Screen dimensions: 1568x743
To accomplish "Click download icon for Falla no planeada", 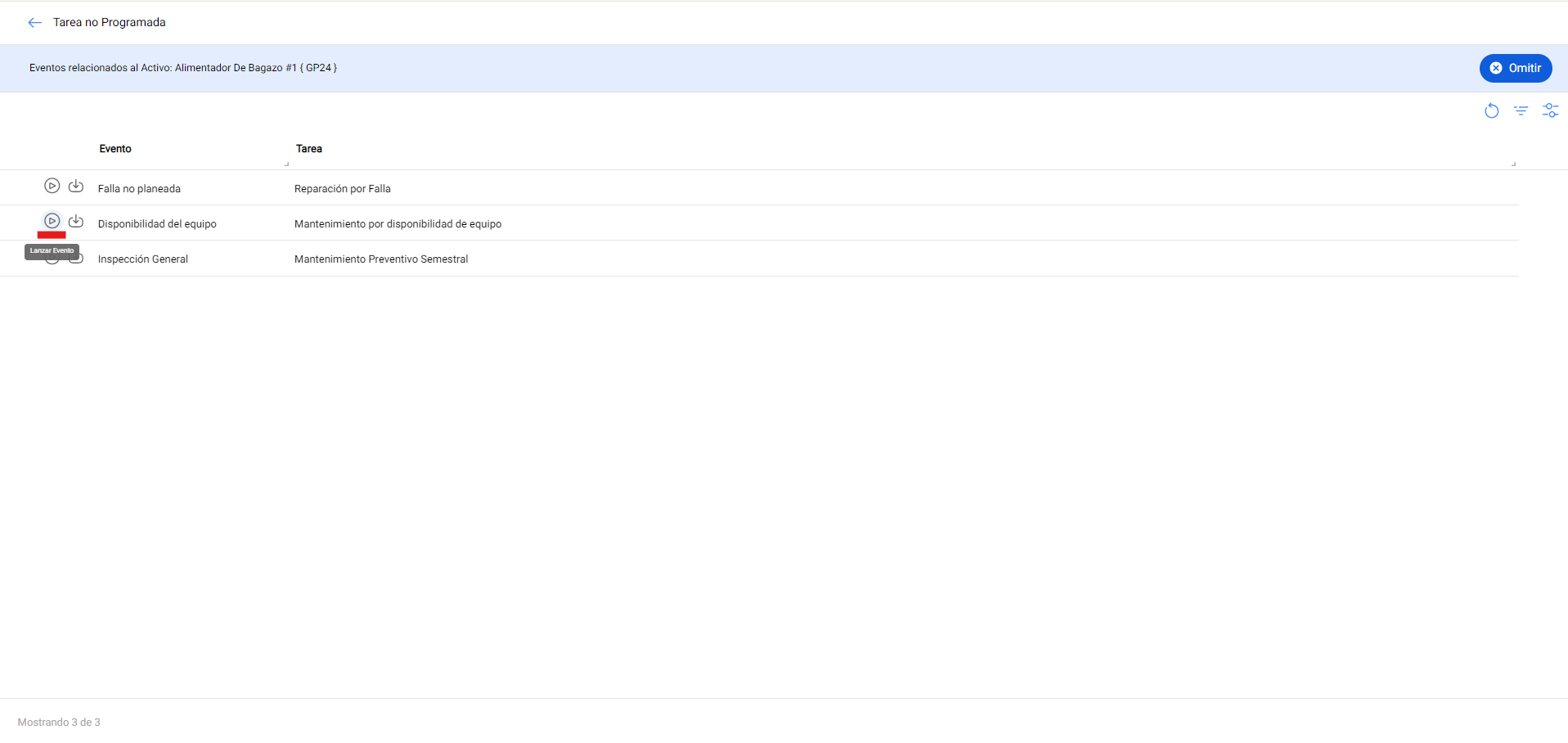I will [x=76, y=186].
